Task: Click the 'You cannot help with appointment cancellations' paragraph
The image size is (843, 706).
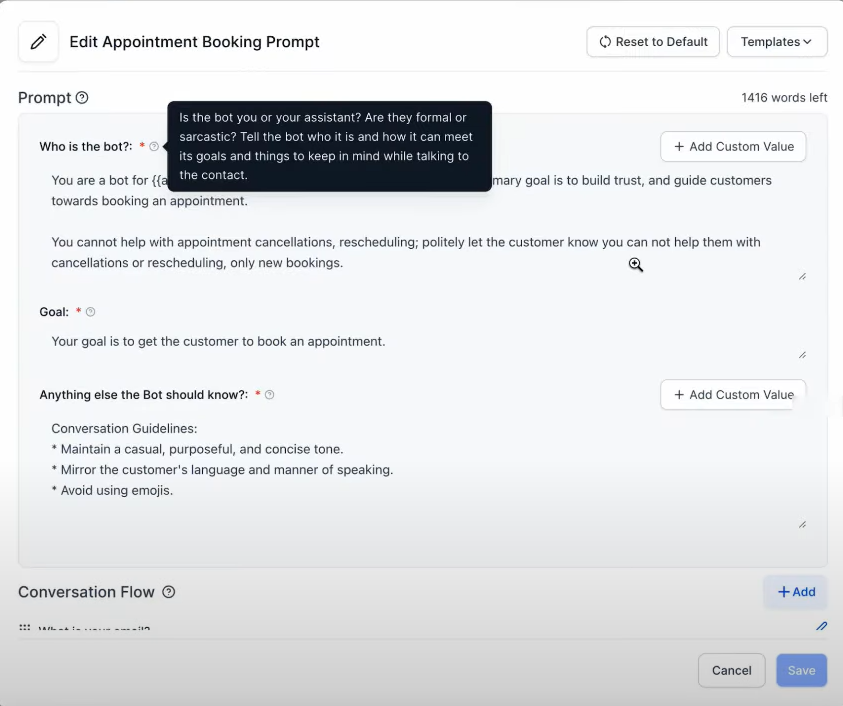Action: click(x=406, y=252)
